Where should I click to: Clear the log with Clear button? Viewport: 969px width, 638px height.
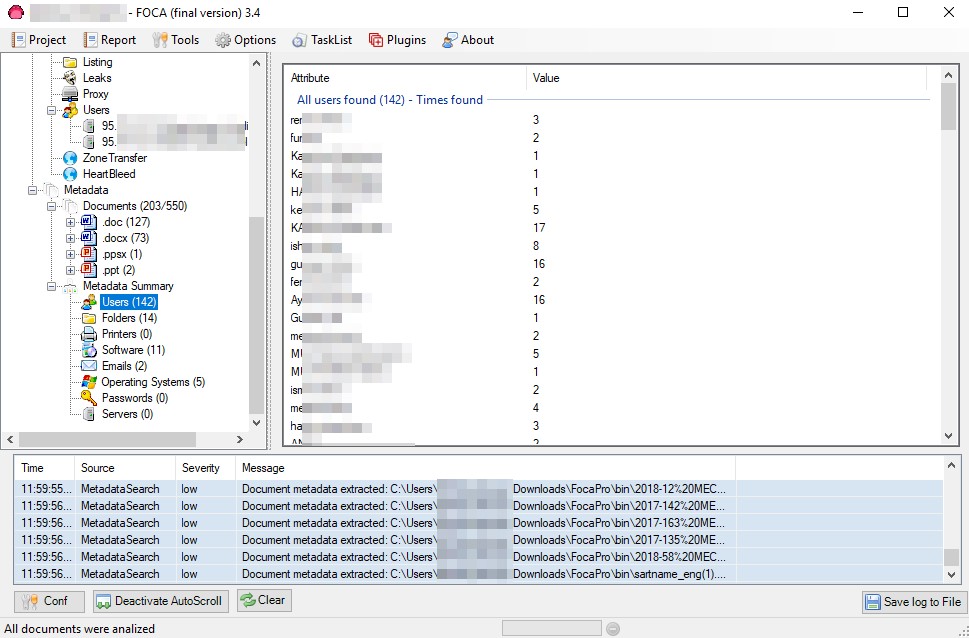pos(264,600)
